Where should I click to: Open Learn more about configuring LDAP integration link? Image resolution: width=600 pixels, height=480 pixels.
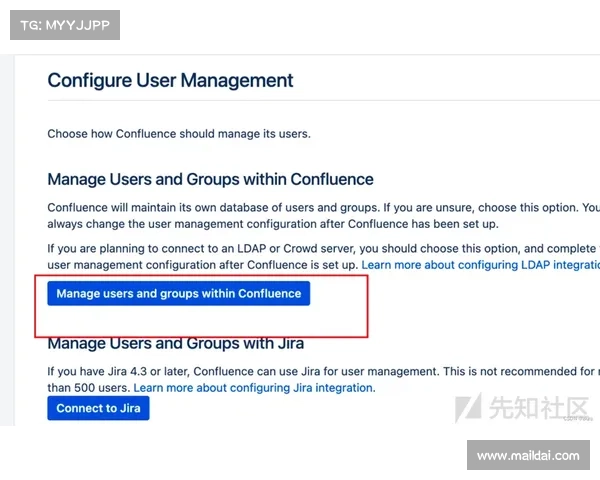[481, 265]
